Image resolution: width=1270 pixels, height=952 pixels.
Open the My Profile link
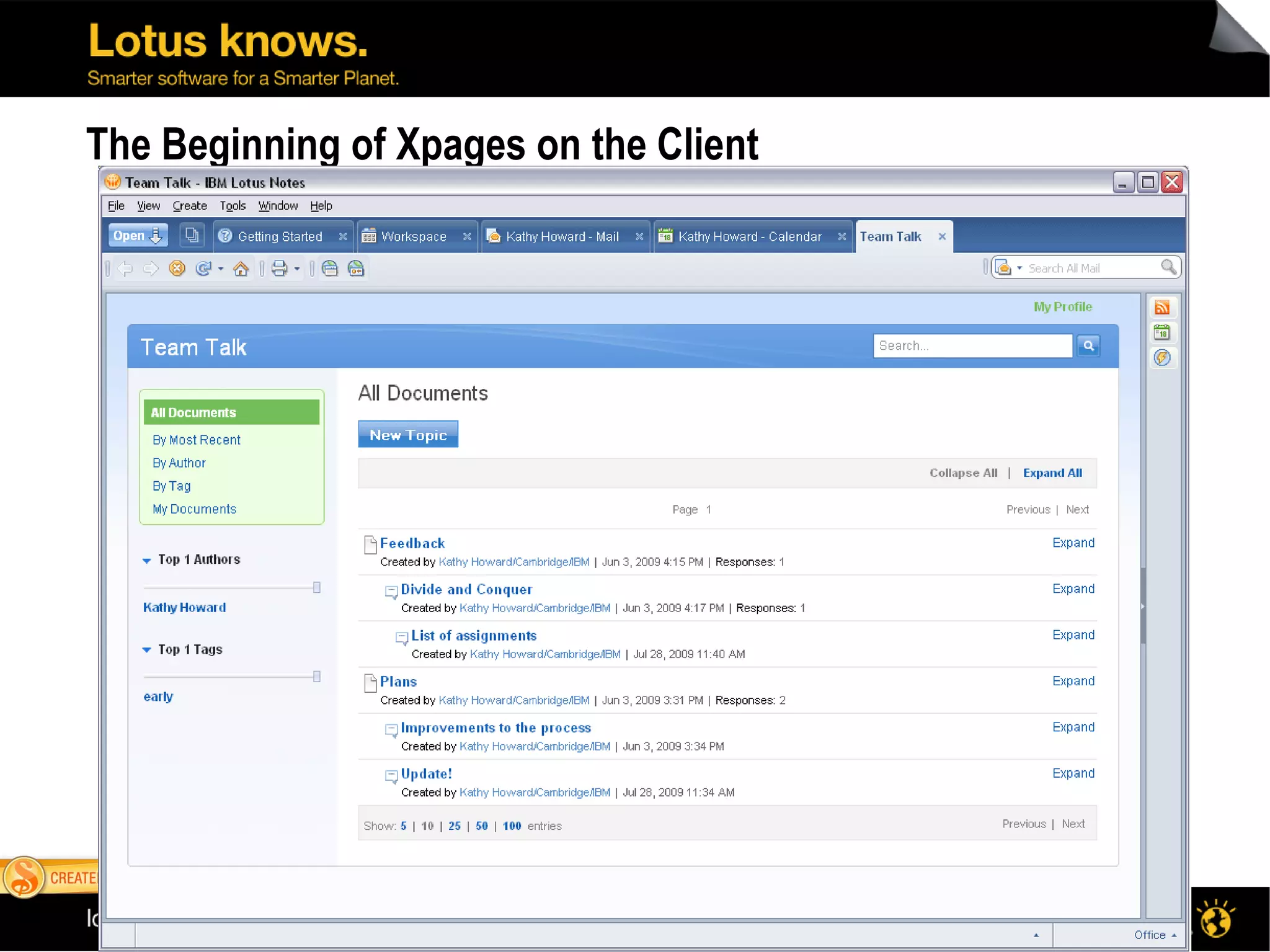coord(1063,307)
